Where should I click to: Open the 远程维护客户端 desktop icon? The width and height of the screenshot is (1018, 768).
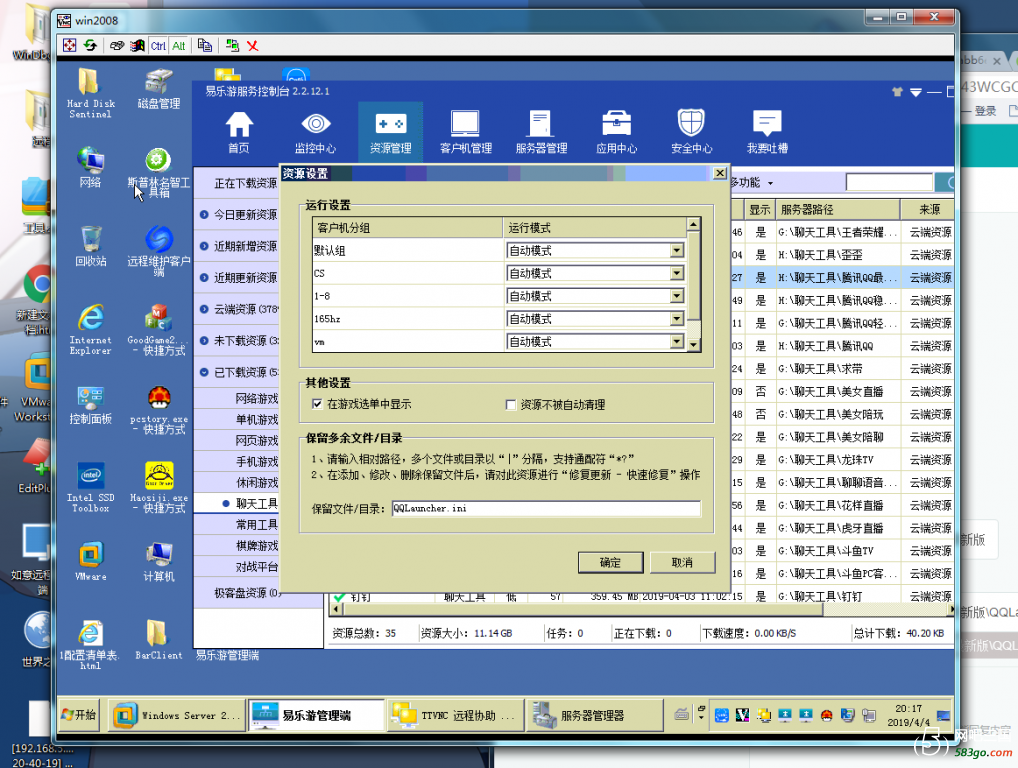click(158, 251)
